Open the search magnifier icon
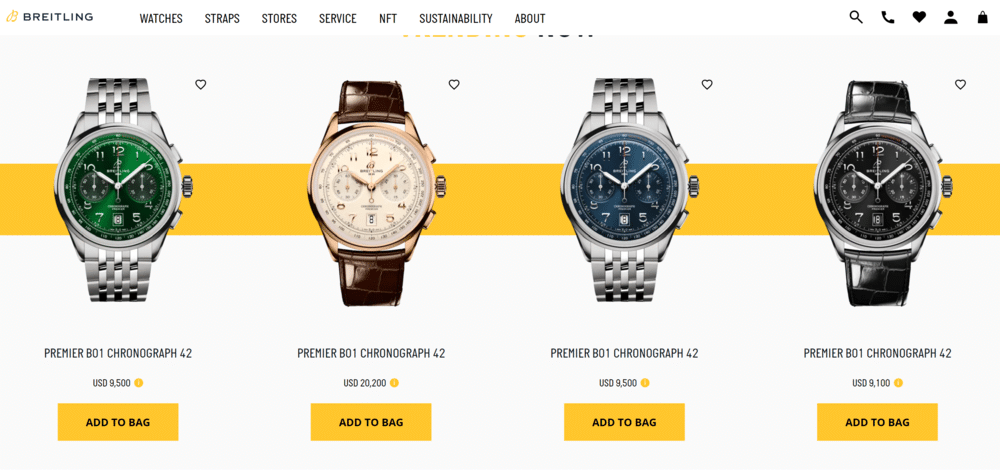This screenshot has width=1000, height=470. coord(856,17)
